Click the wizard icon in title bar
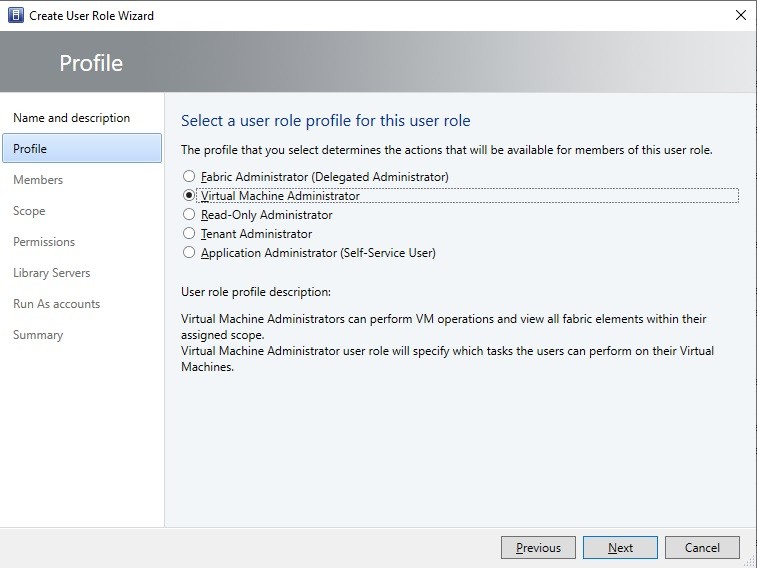Image resolution: width=757 pixels, height=568 pixels. [15, 15]
